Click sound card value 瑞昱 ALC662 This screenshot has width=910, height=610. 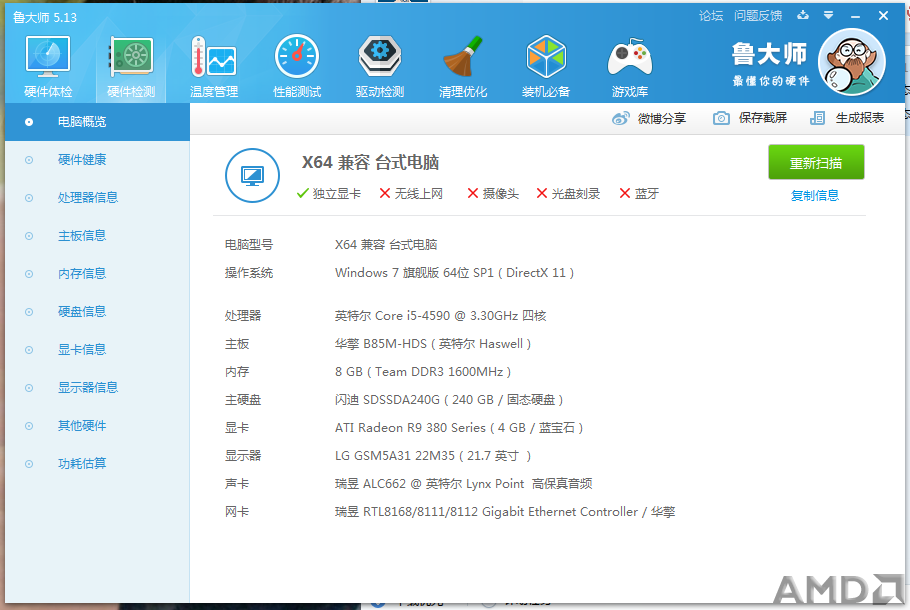[464, 484]
